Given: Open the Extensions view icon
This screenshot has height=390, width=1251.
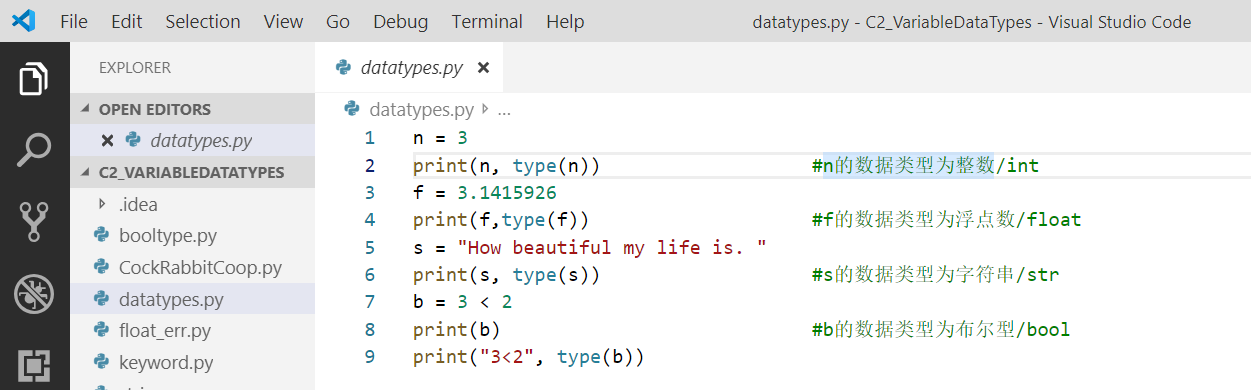Looking at the screenshot, I should click(34, 366).
